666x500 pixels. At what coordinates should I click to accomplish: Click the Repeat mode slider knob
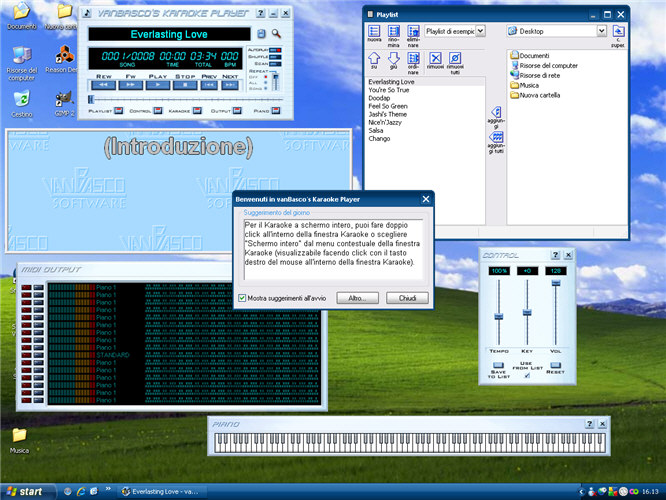275,77
